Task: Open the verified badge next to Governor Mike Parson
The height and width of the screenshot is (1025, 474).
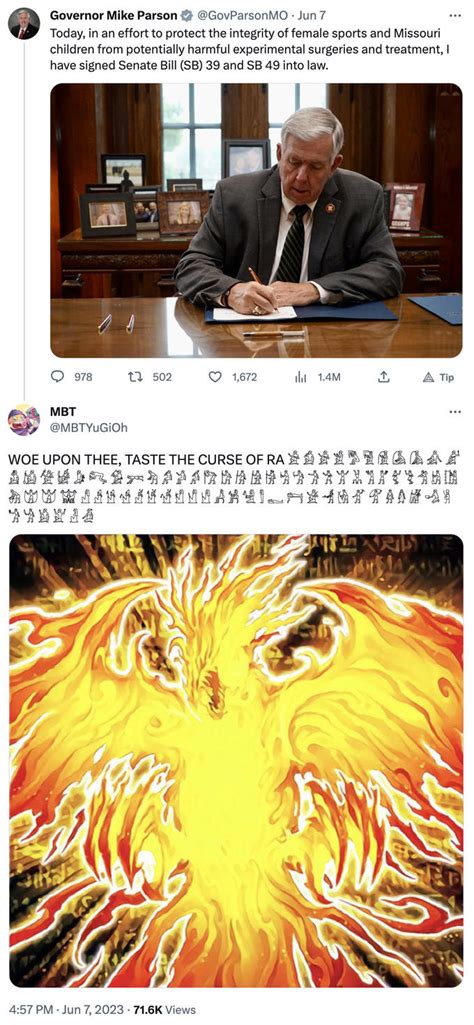Action: tap(185, 14)
